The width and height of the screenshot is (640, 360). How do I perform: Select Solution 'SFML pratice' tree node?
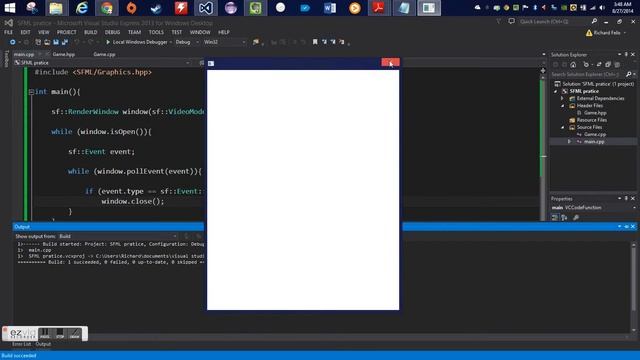[x=594, y=84]
